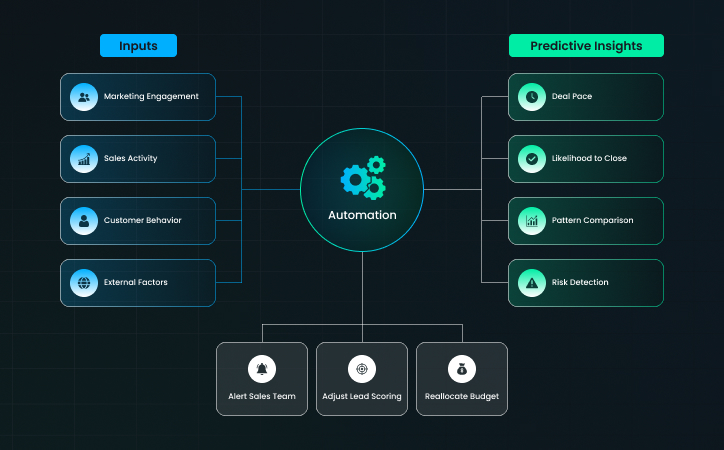Image resolution: width=724 pixels, height=450 pixels.
Task: Click the Customer Behavior person icon
Action: [x=84, y=220]
